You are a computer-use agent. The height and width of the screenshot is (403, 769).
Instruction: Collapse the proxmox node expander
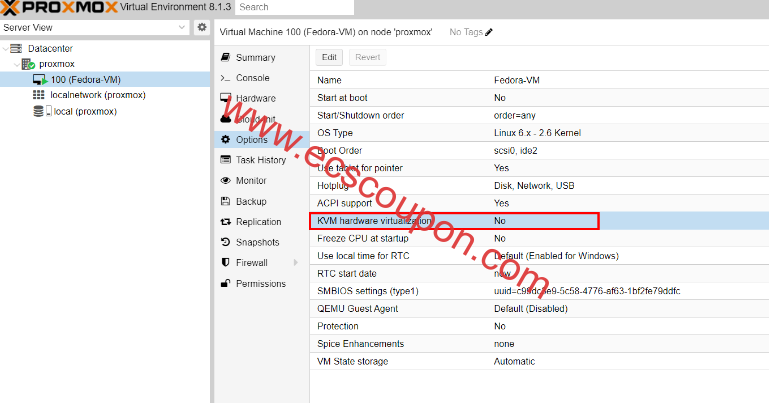point(17,64)
